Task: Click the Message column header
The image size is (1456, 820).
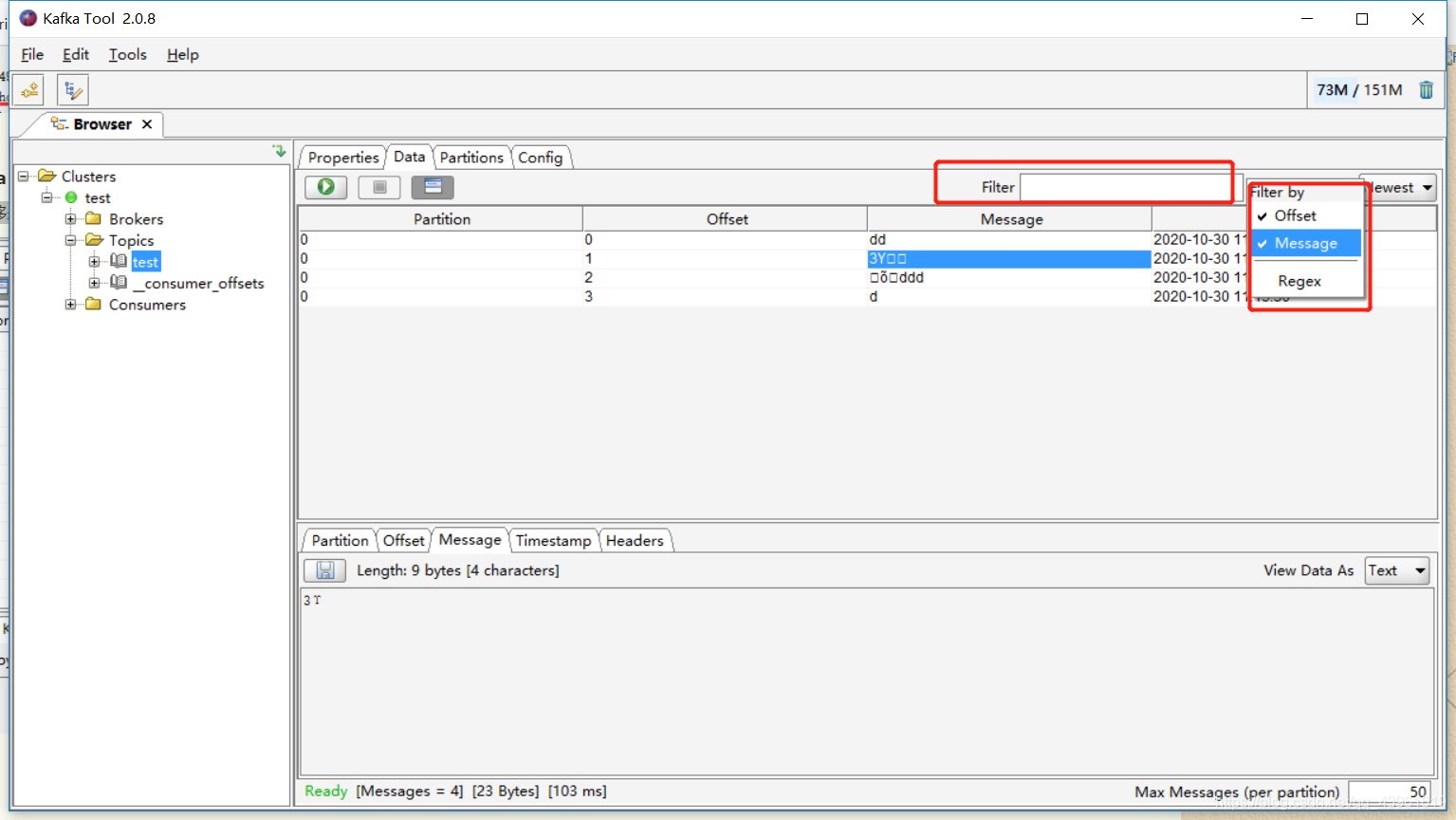Action: [x=1011, y=219]
